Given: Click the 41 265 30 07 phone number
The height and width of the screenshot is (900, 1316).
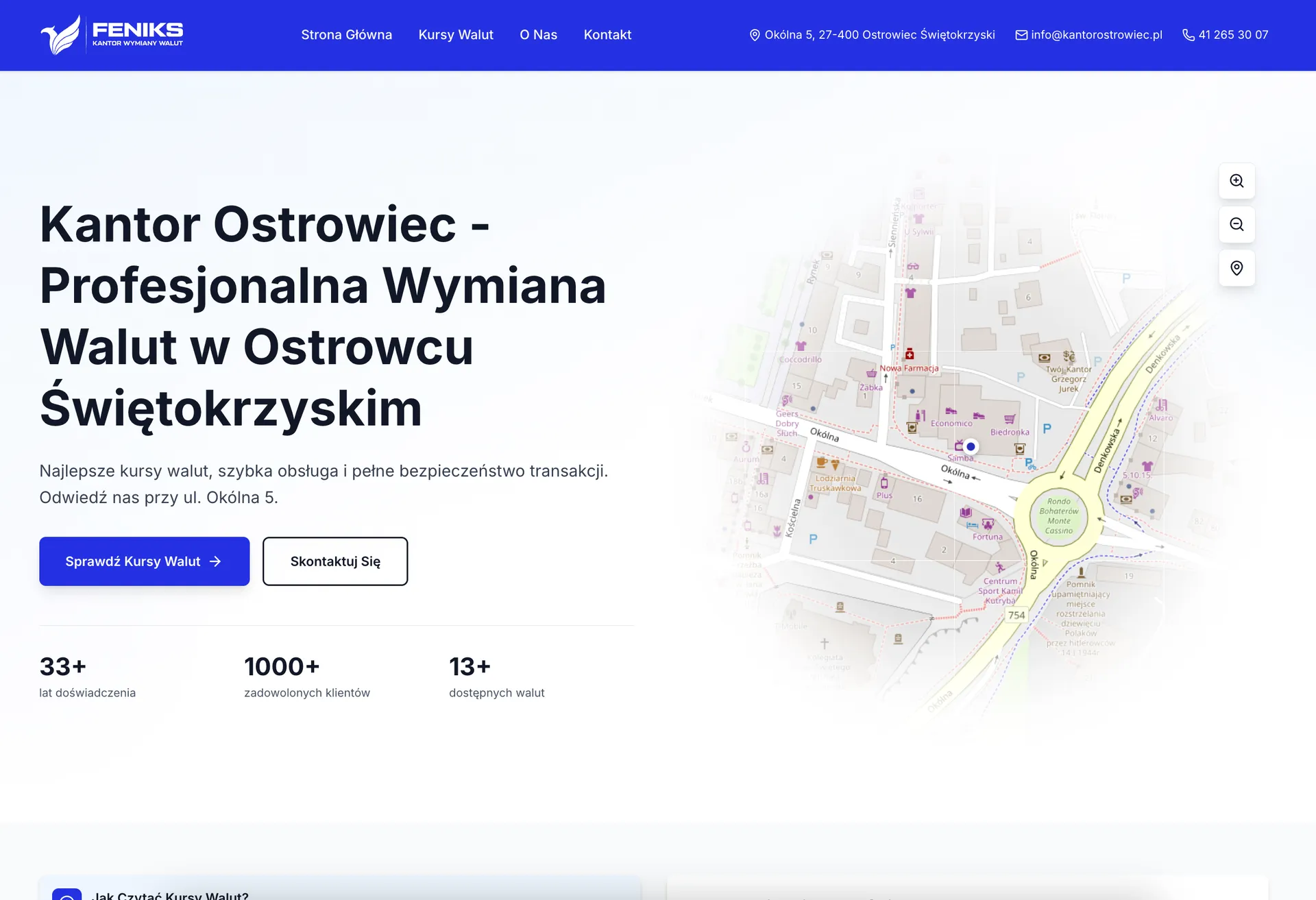Looking at the screenshot, I should pos(1233,35).
